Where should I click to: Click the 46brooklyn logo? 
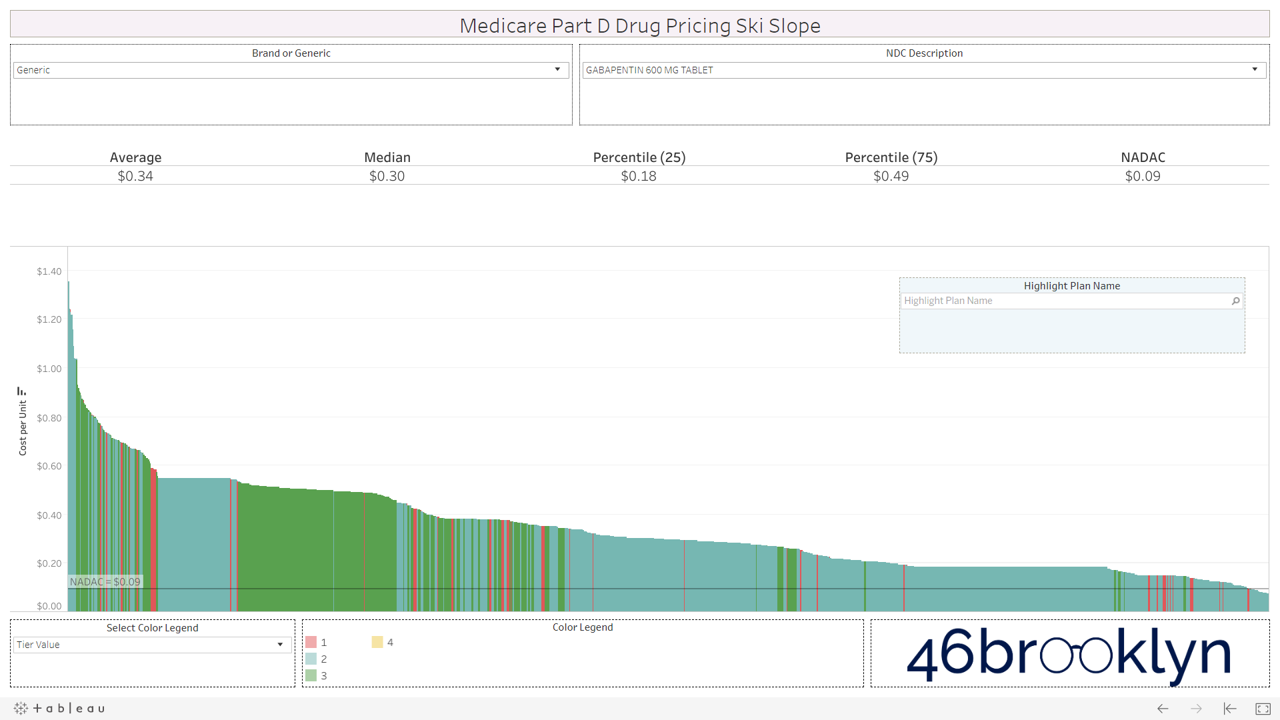[1068, 655]
